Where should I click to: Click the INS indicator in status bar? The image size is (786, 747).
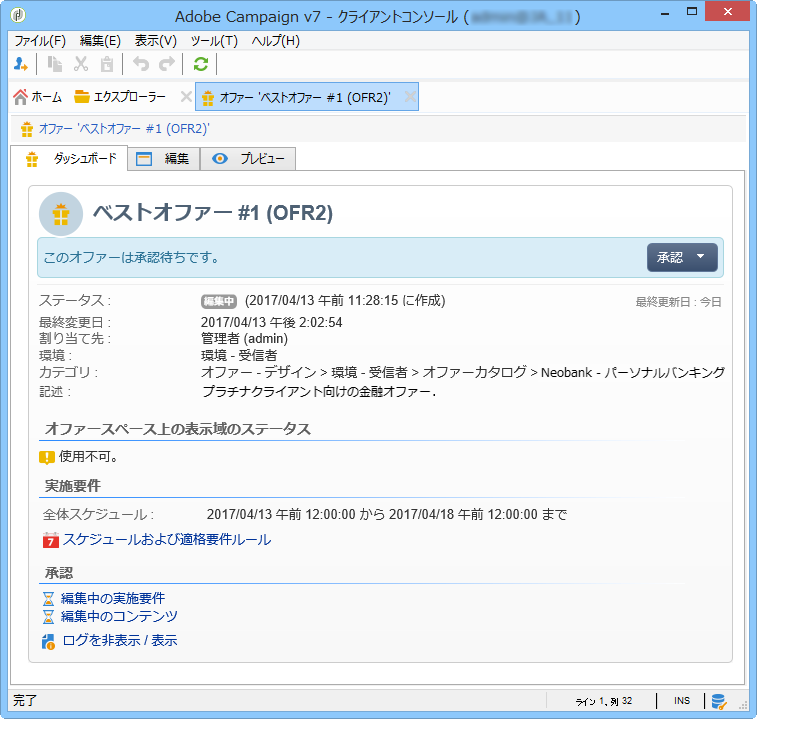click(682, 701)
